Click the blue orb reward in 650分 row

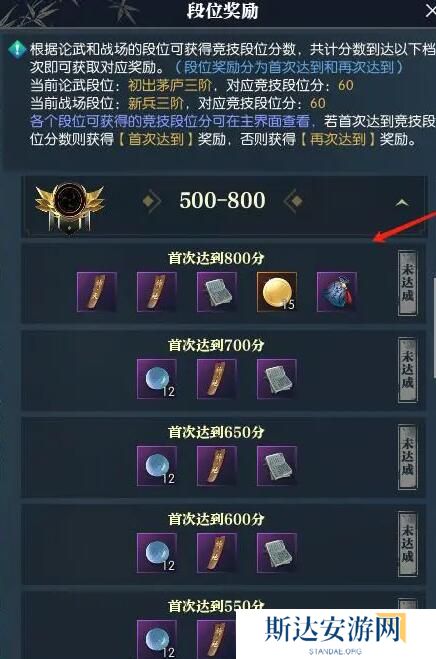coord(157,466)
